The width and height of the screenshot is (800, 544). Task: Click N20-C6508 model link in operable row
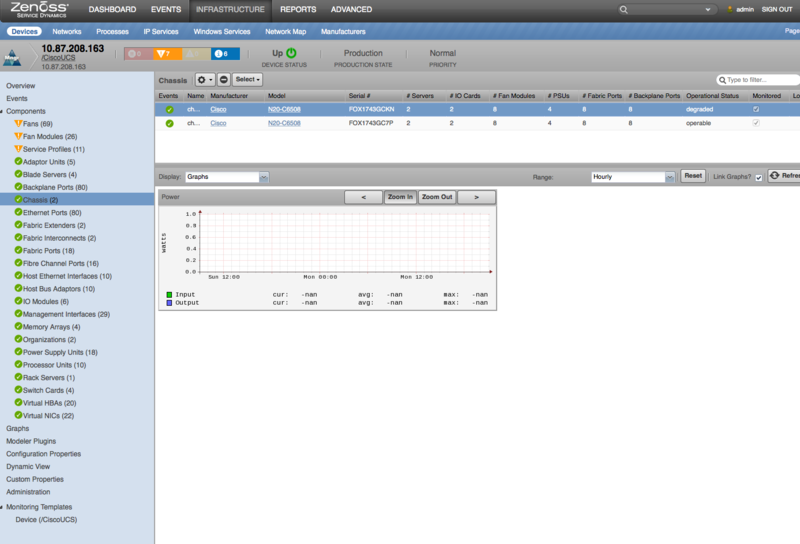click(x=284, y=123)
